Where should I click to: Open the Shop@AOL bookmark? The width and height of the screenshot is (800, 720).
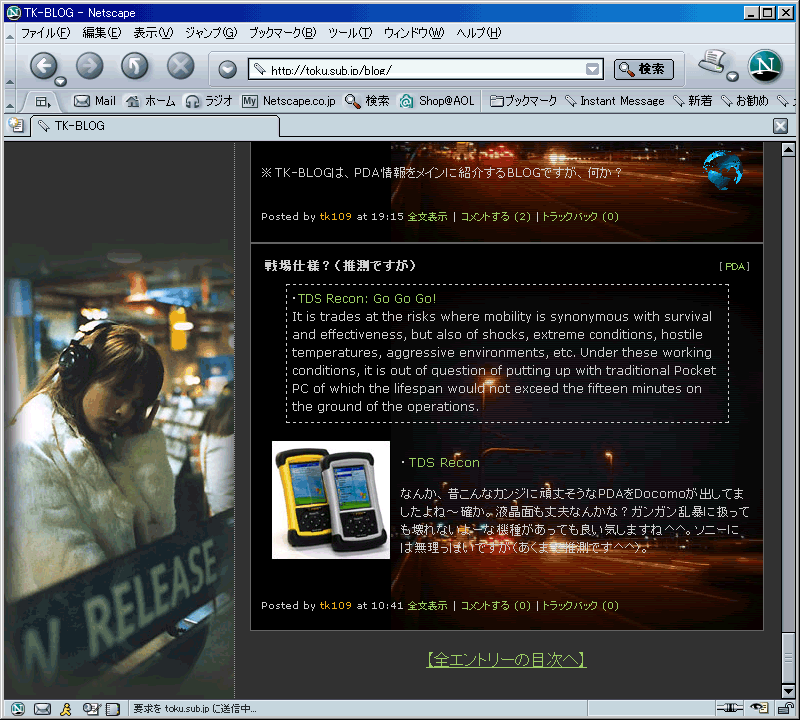(437, 101)
